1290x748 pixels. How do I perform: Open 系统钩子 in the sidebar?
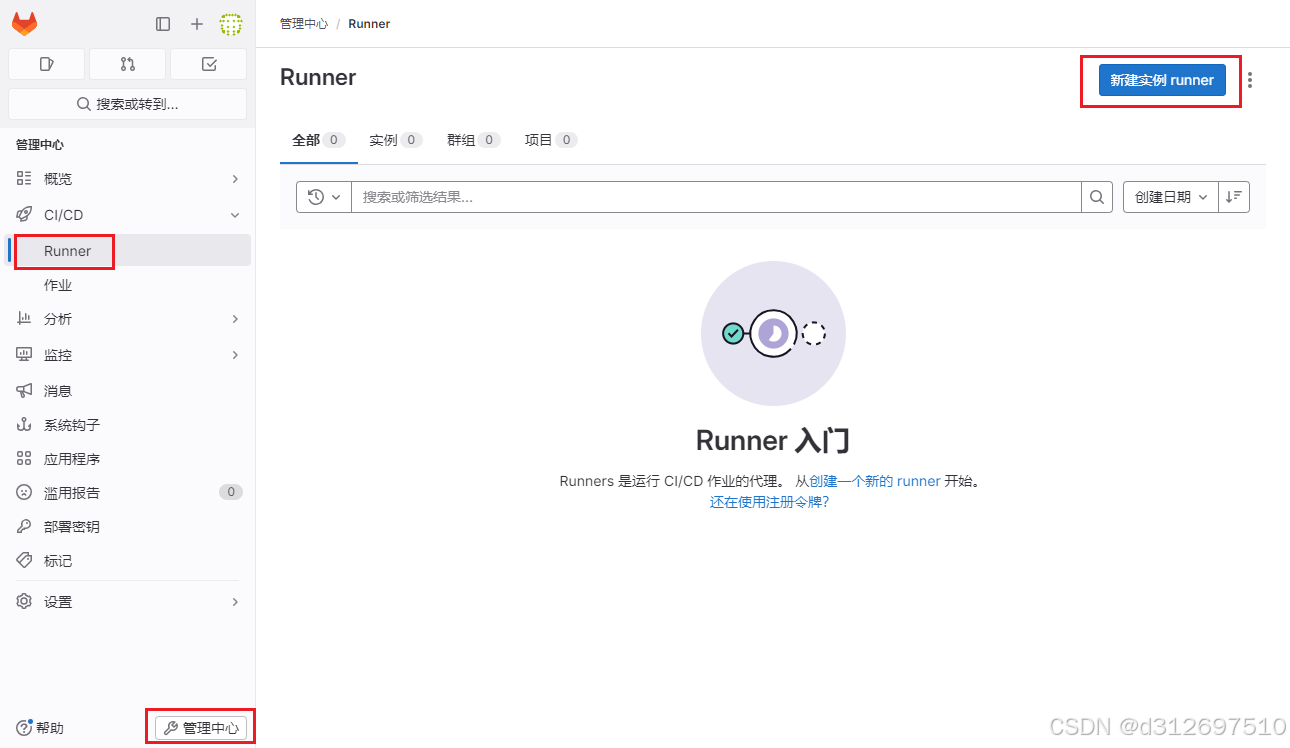[x=127, y=425]
